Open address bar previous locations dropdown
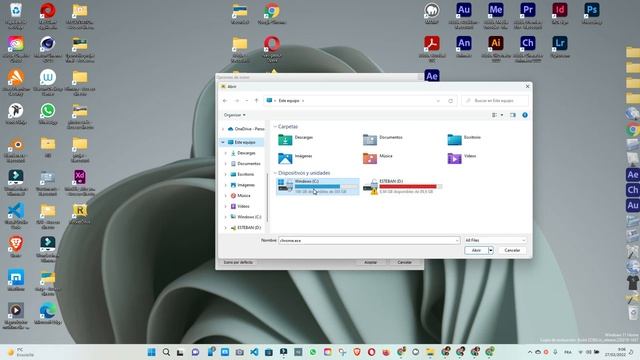640x360 pixels. coord(438,100)
